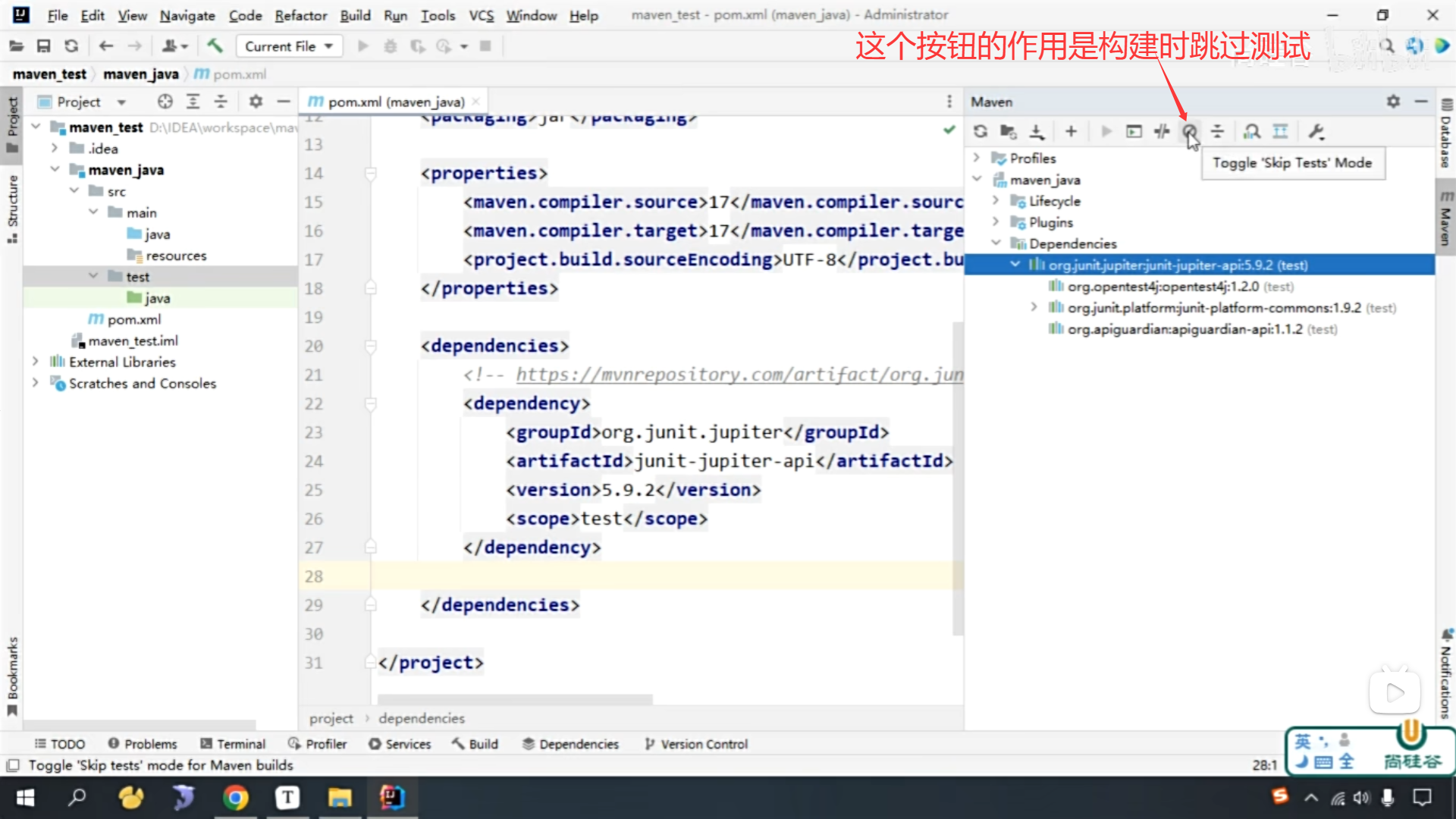1456x819 pixels.
Task: Click the Build hammer icon in toolbar
Action: click(215, 46)
